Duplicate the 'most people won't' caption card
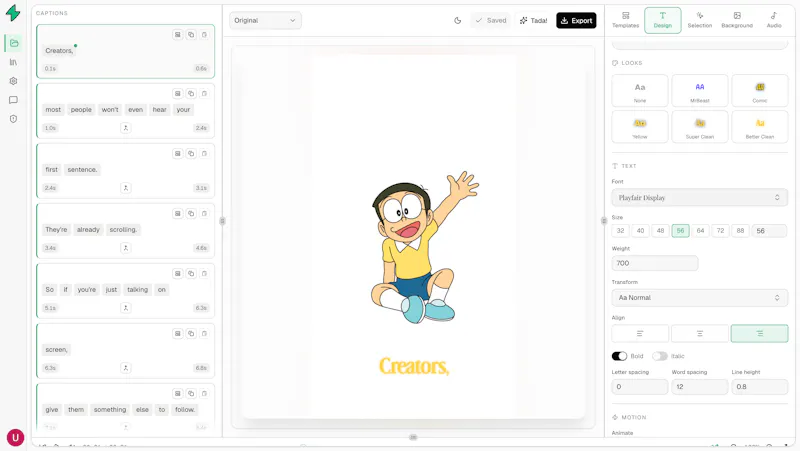800x451 pixels. pyautogui.click(x=191, y=93)
